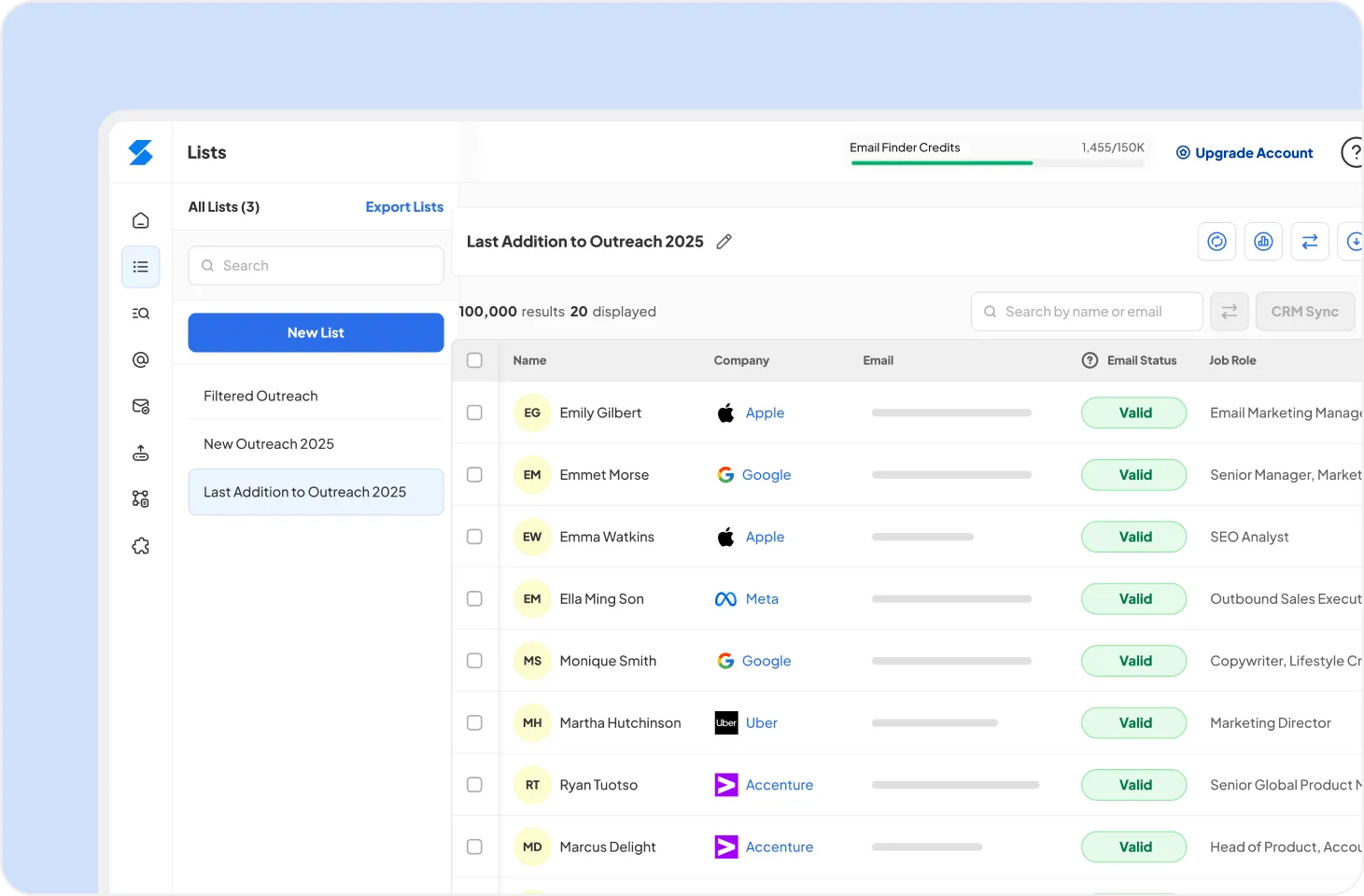Click the Export Lists link
1364x896 pixels.
(x=404, y=207)
